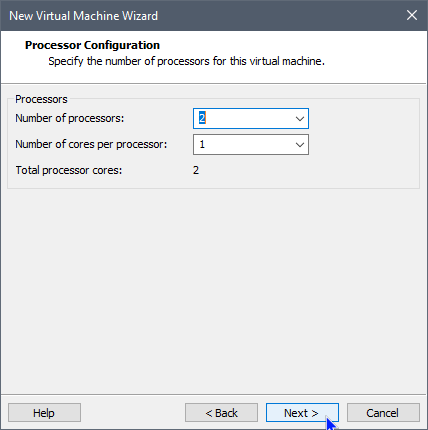Click the total processor cores value 2
Image resolution: width=428 pixels, height=430 pixels.
196,170
